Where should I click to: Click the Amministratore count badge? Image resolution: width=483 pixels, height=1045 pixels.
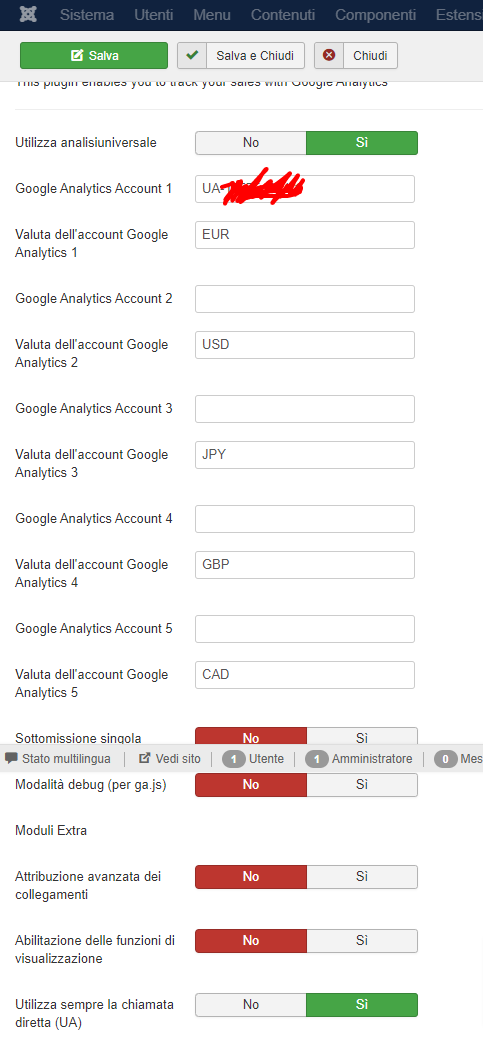317,758
